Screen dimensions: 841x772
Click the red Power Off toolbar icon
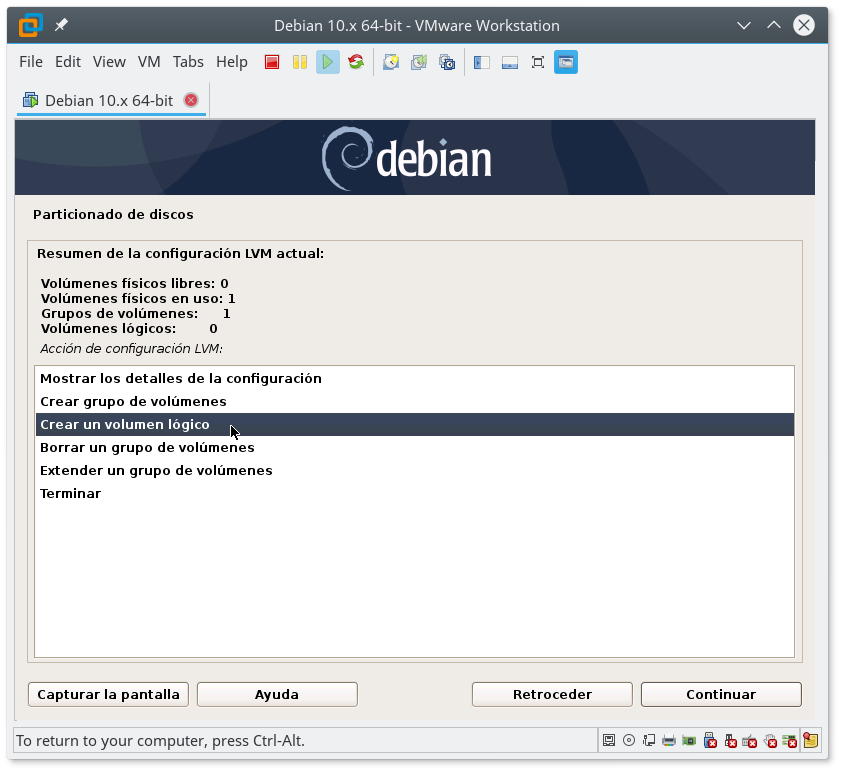tap(272, 62)
